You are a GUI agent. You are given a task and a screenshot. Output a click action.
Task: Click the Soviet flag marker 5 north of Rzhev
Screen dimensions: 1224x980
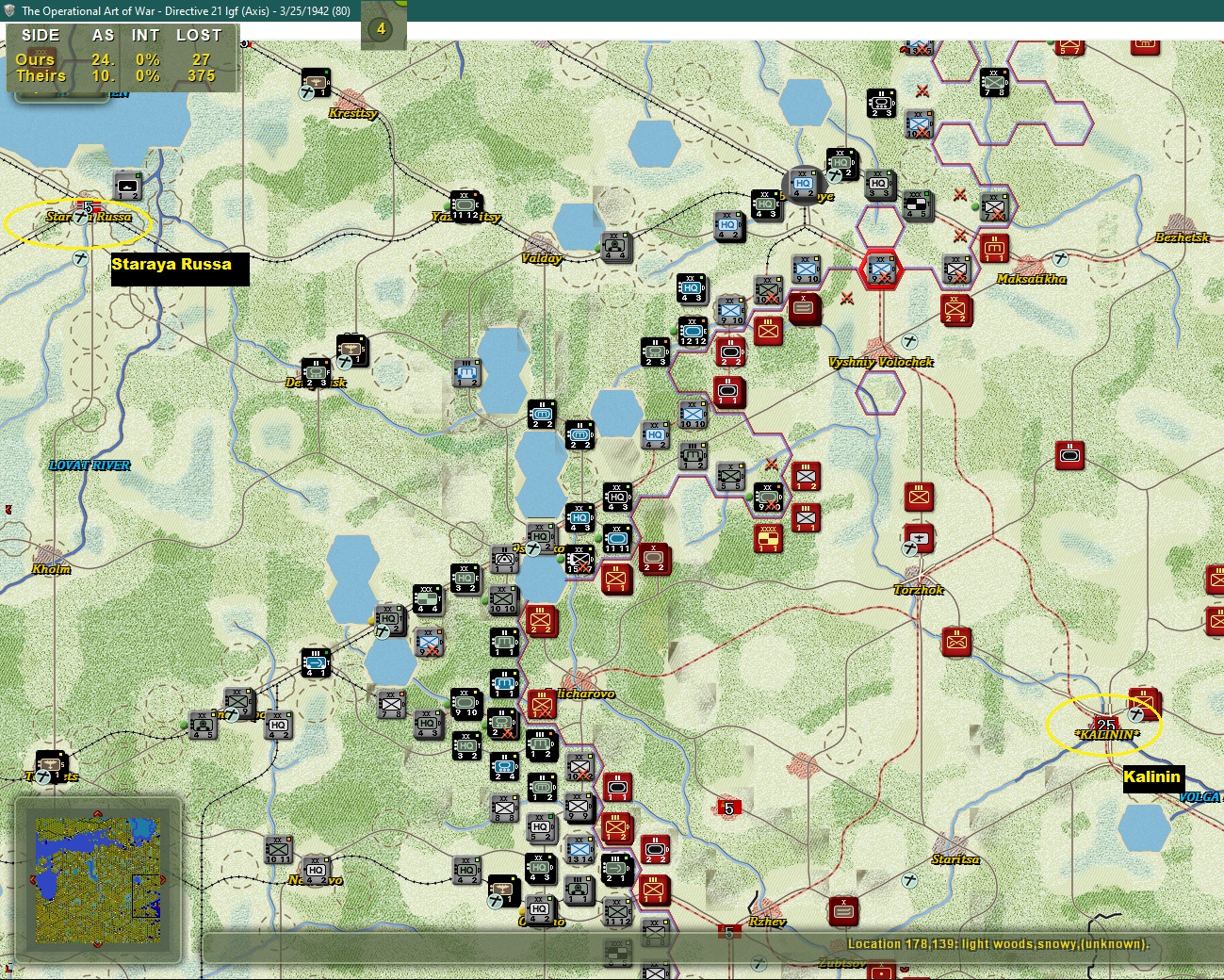tap(728, 808)
